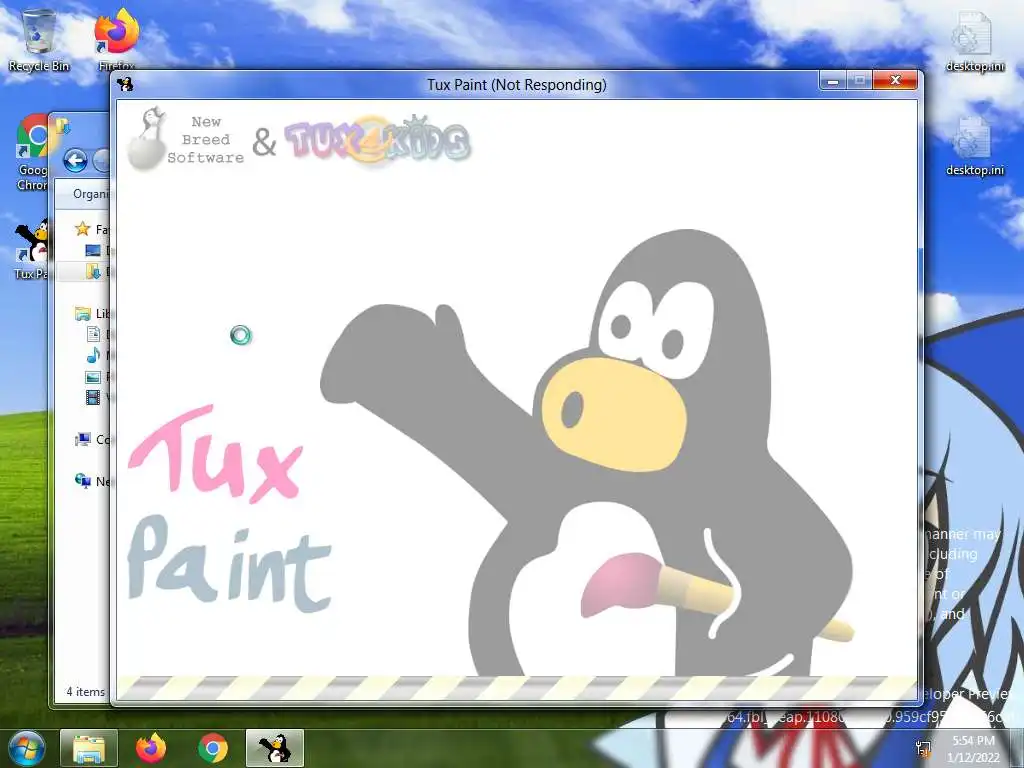This screenshot has height=768, width=1024.
Task: Launch Chrome from the taskbar
Action: tap(213, 748)
